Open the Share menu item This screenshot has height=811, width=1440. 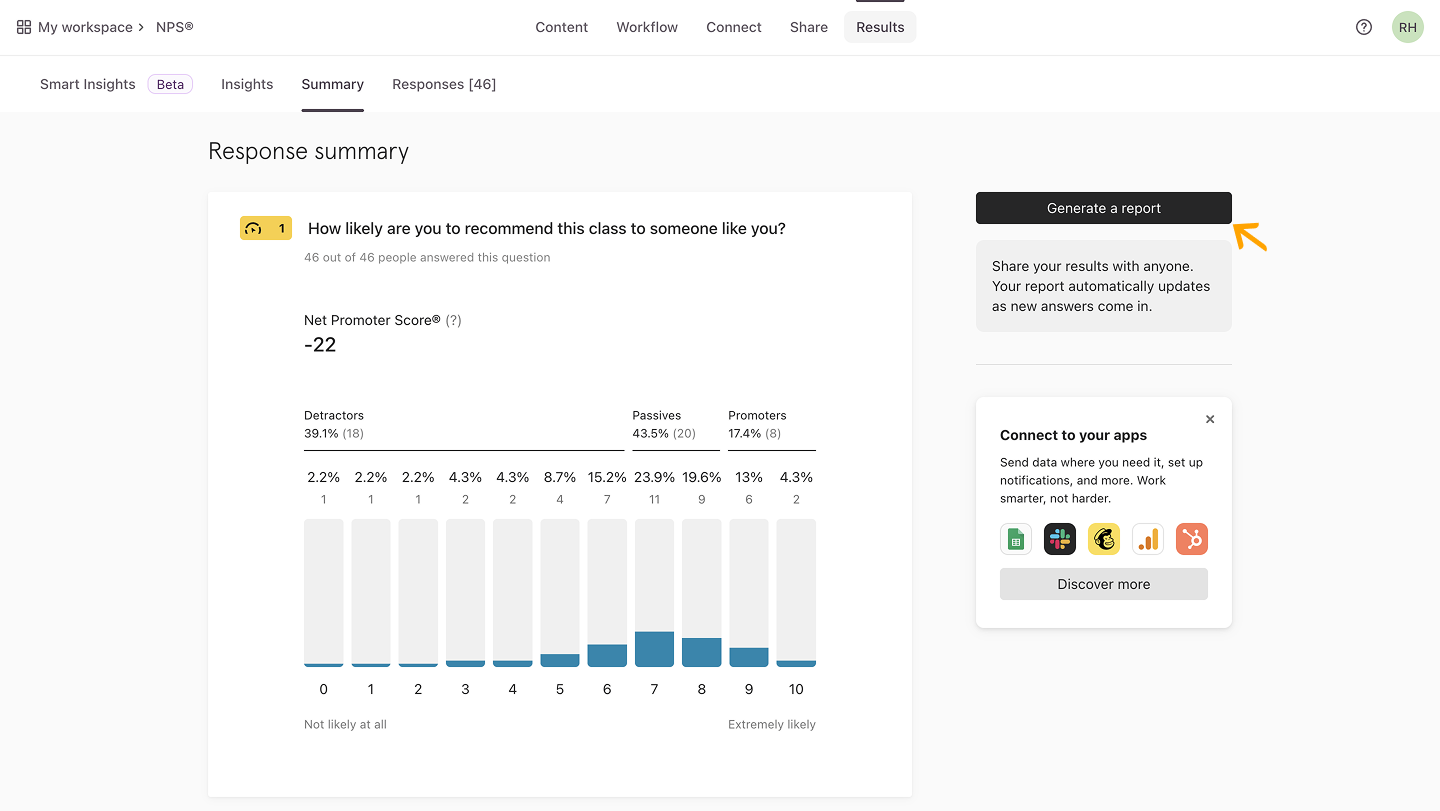(809, 27)
